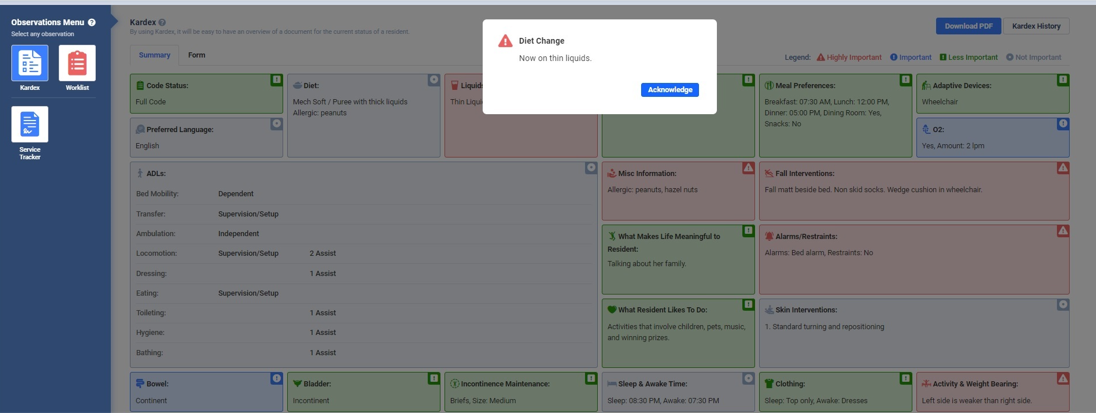
Task: Click the Liquids cup icon
Action: click(454, 85)
